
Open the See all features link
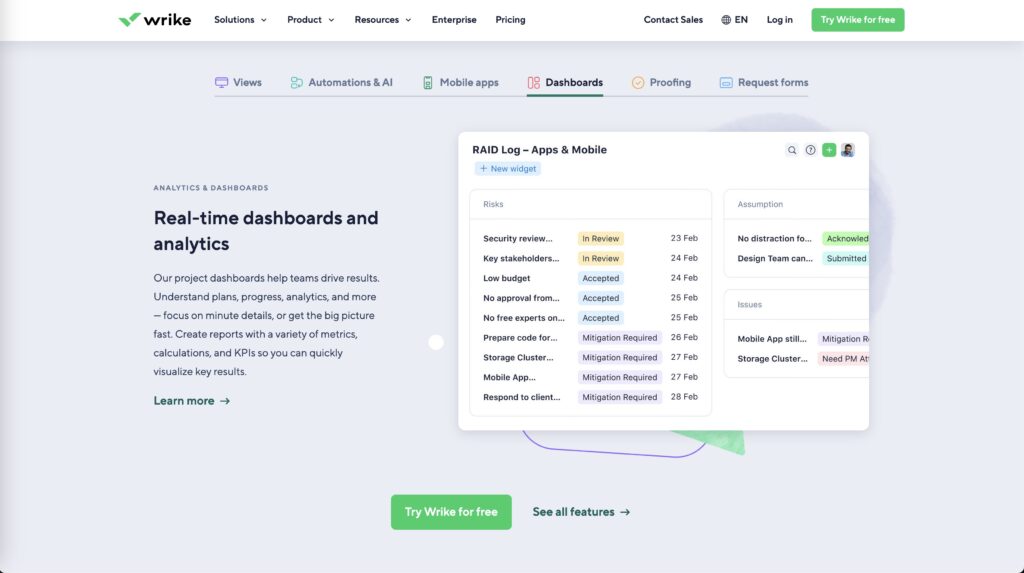(581, 512)
